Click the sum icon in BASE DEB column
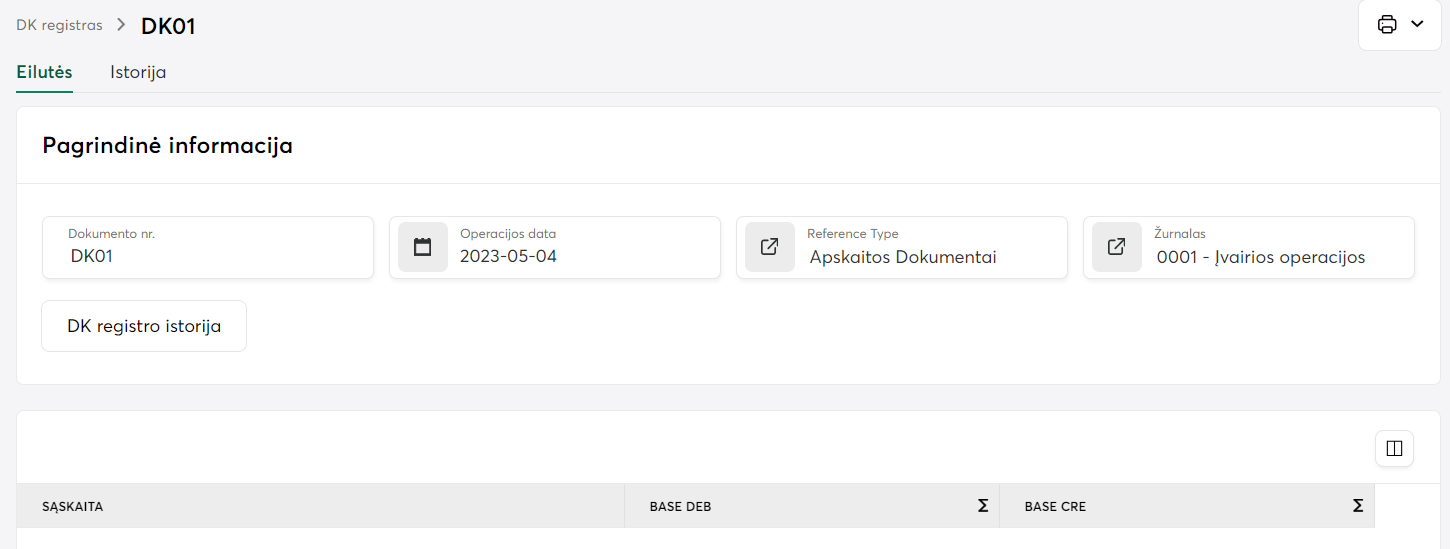This screenshot has height=549, width=1450. pos(983,506)
